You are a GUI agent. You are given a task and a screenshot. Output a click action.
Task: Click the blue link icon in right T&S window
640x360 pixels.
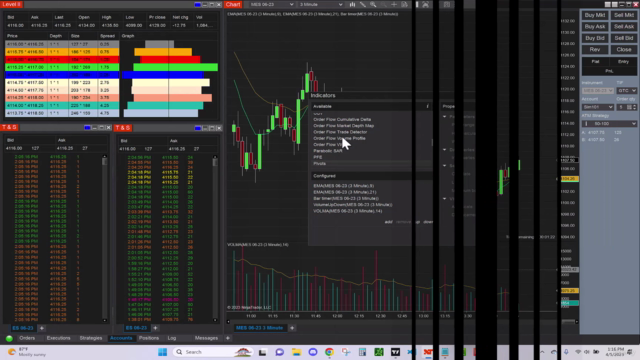click(x=198, y=128)
